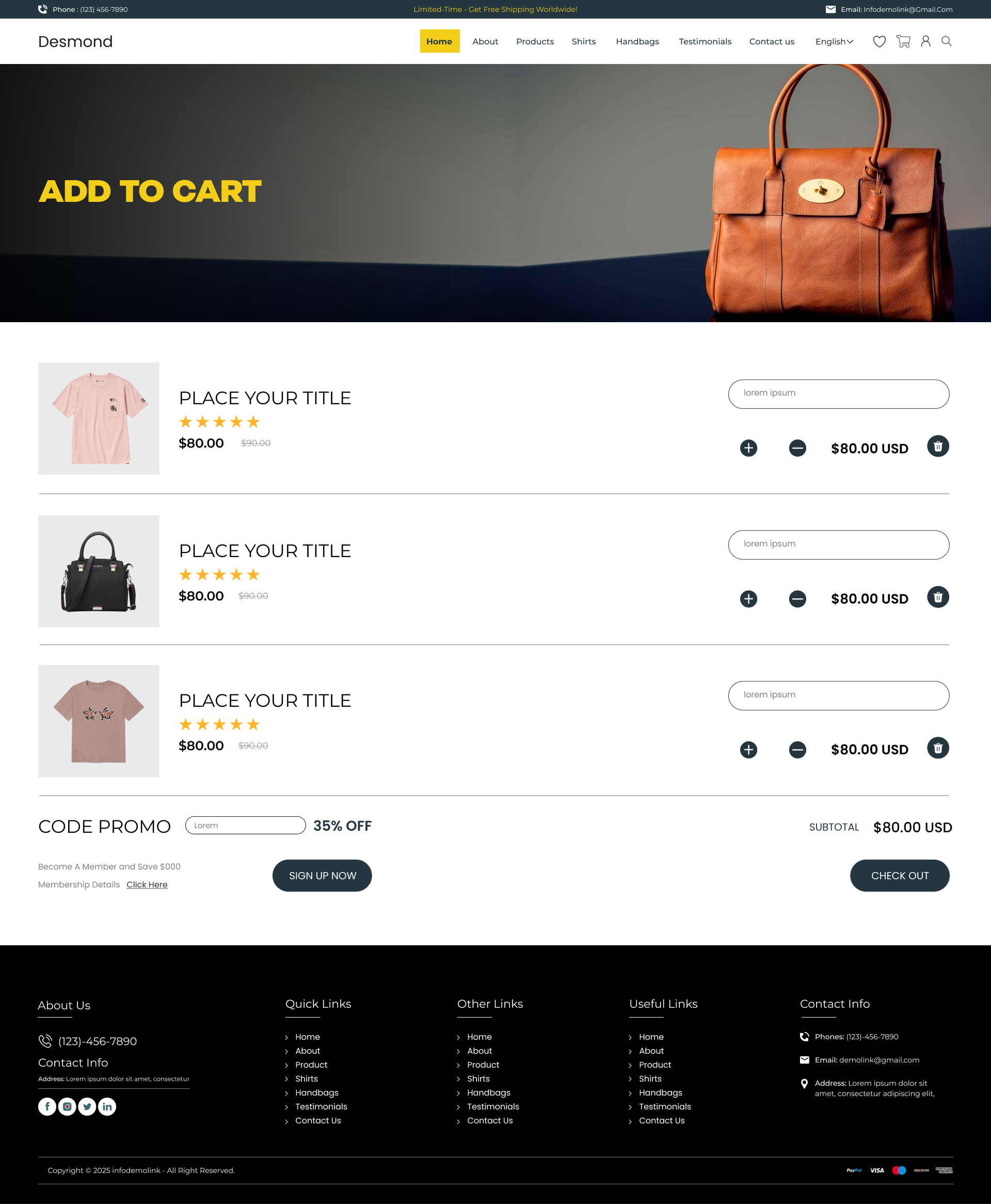Delete the pink shirt item with trash icon
Screen dimensions: 991x1204
(938, 446)
